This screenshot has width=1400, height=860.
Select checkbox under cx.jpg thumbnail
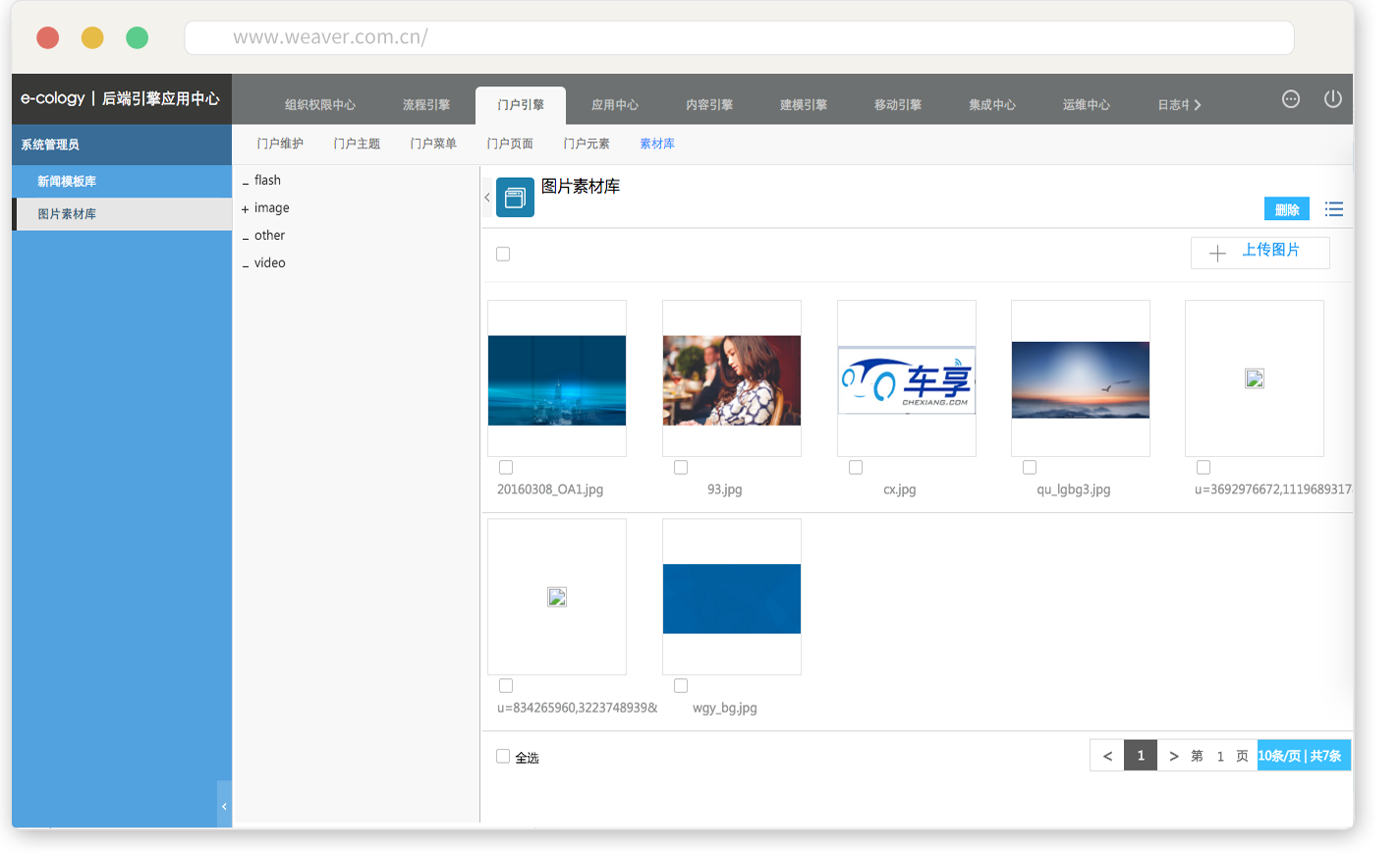click(856, 468)
